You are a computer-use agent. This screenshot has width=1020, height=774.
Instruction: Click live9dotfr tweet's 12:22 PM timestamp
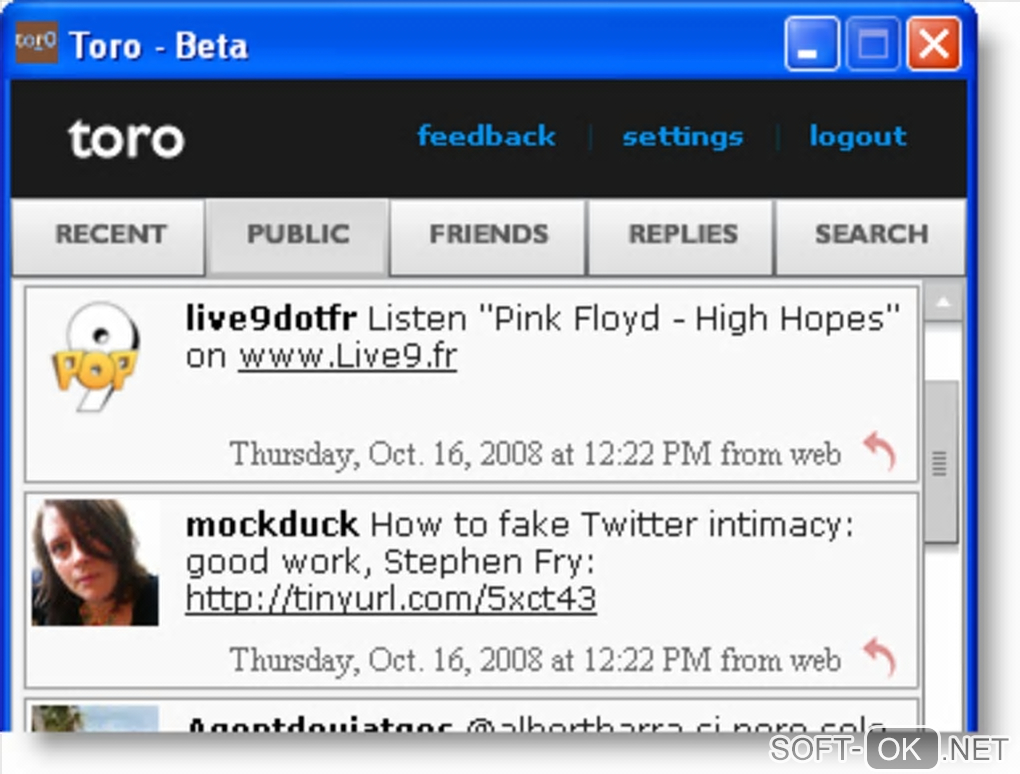tap(536, 453)
